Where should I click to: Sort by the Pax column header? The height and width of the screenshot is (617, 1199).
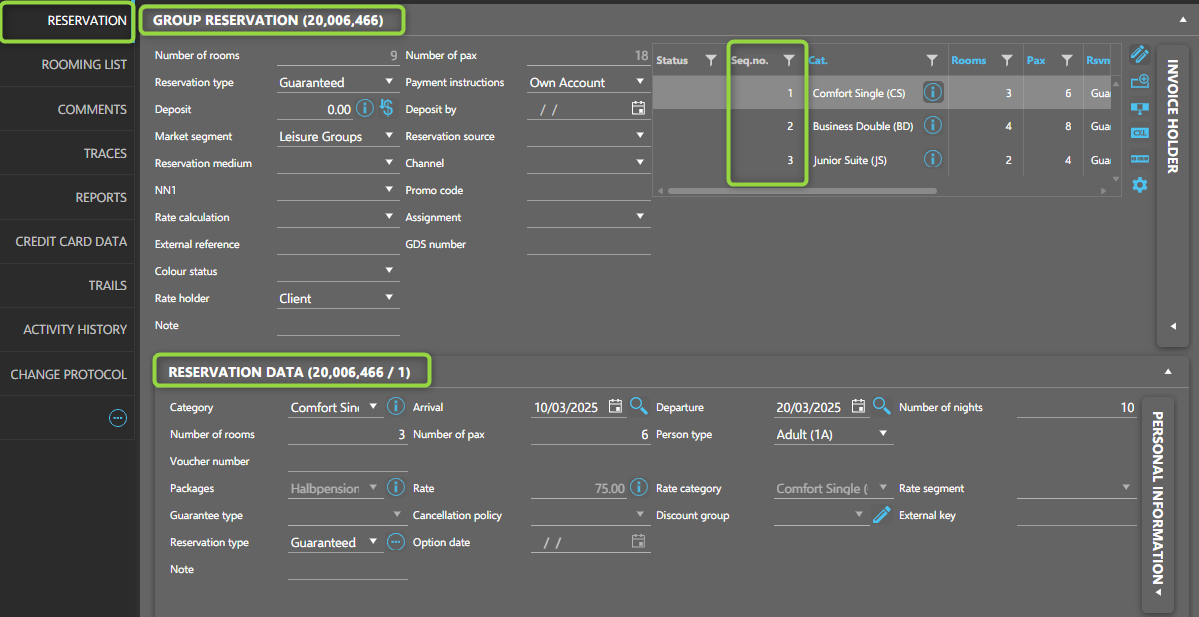tap(1036, 60)
